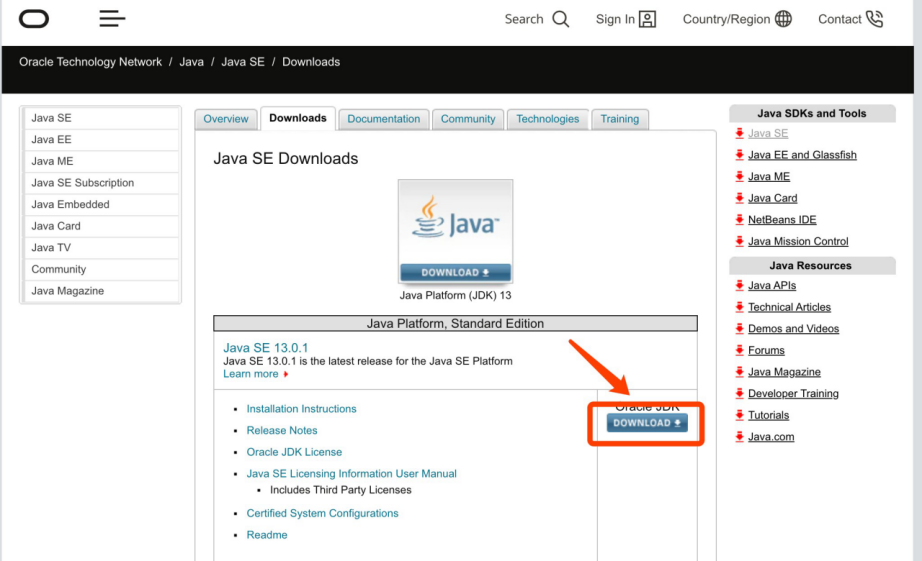Open Java Embedded sidebar item
The image size is (922, 561).
point(101,204)
